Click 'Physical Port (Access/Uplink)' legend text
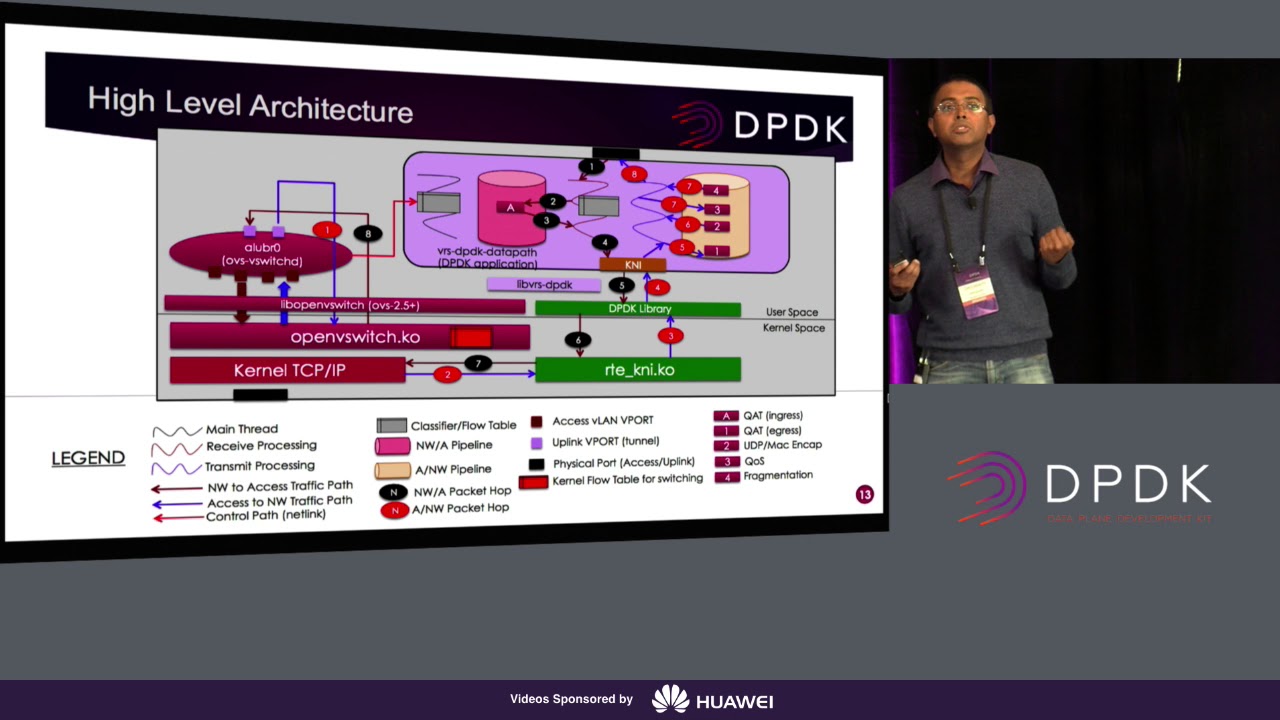Viewport: 1280px width, 720px height. [x=623, y=462]
